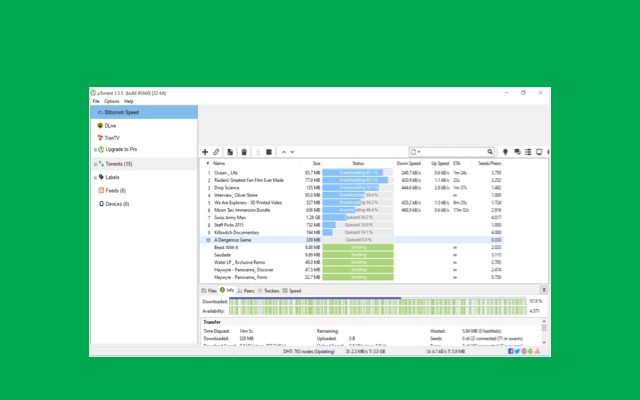Switch to the Files tab
Image resolution: width=640 pixels, height=400 pixels.
(x=209, y=291)
